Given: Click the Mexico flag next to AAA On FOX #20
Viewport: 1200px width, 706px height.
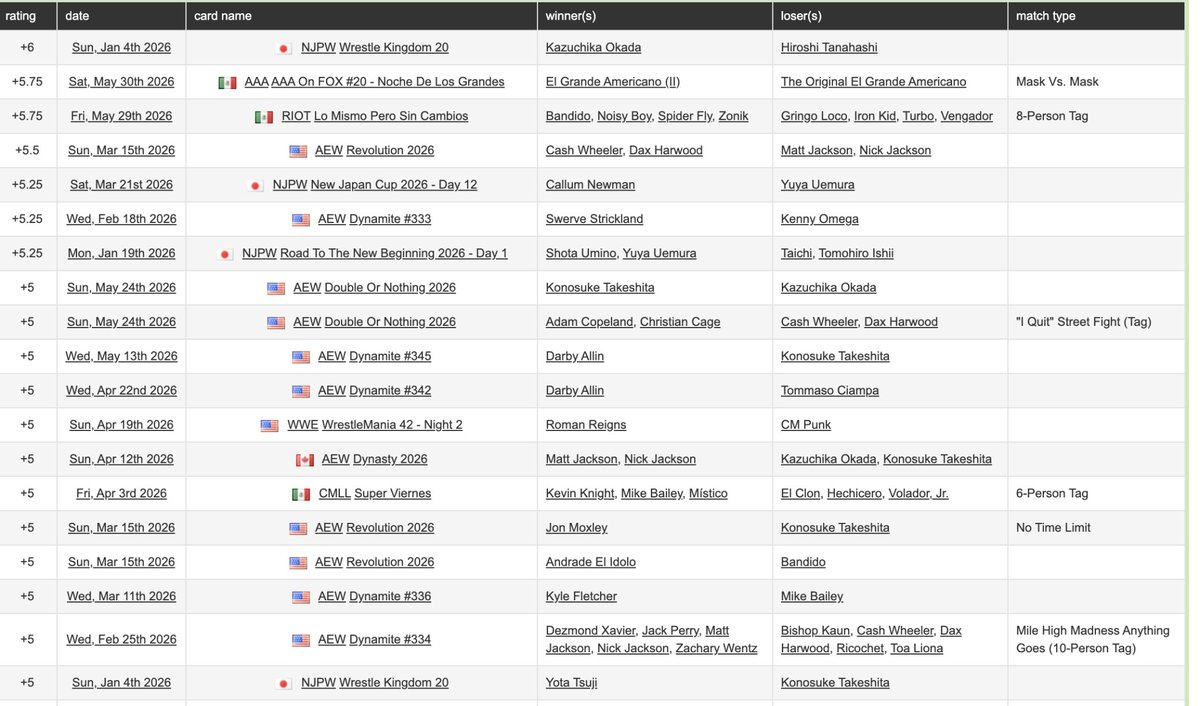Looking at the screenshot, I should [x=227, y=82].
